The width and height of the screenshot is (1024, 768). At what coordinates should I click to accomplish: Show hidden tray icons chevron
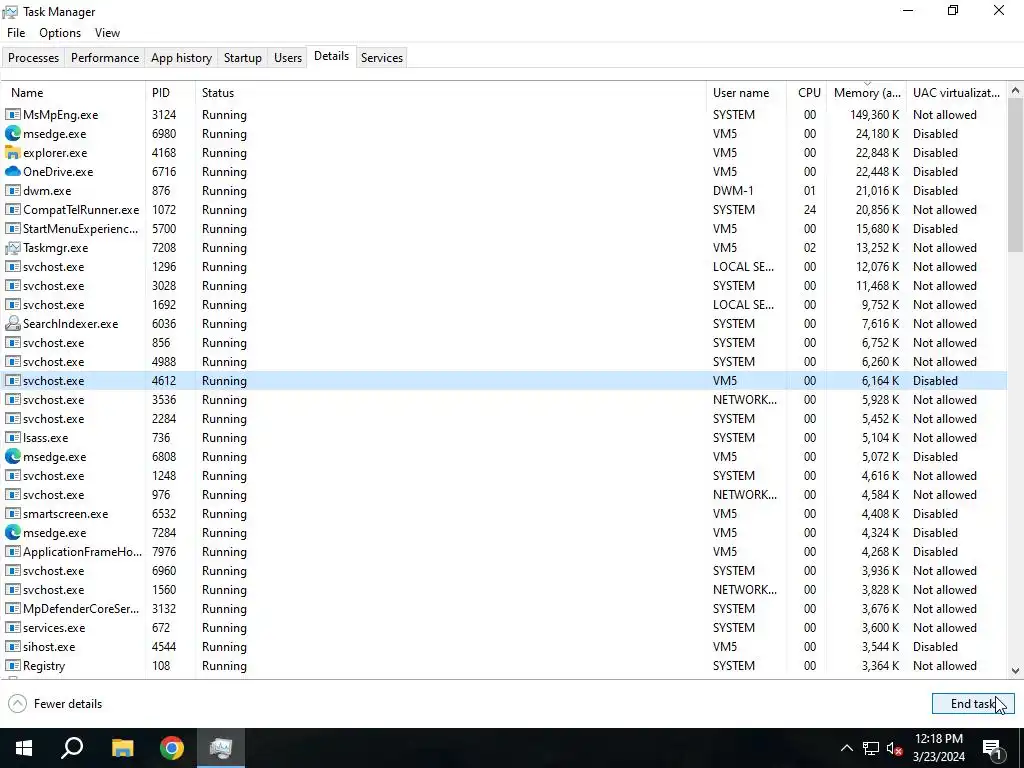pos(846,748)
